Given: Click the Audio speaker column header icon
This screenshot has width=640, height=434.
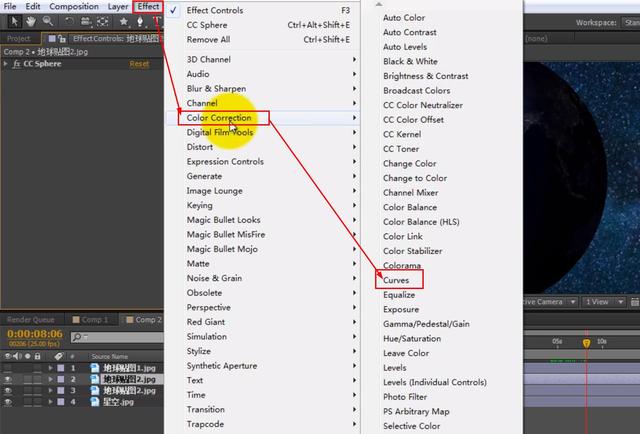Looking at the screenshot, I should tap(17, 356).
